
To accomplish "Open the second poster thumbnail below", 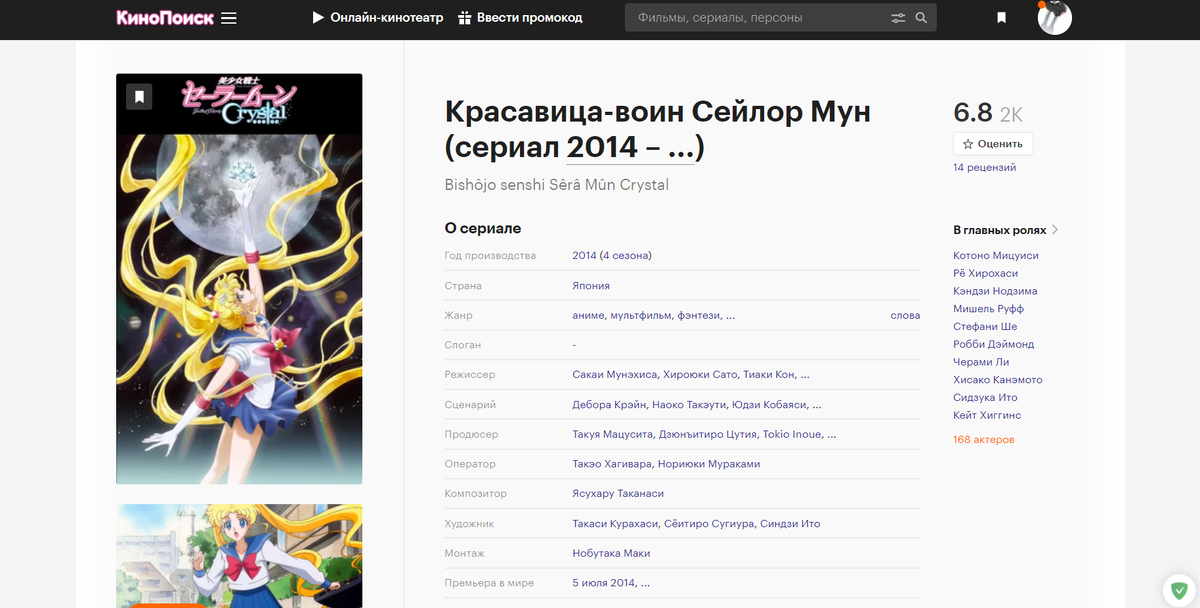I will pos(239,555).
